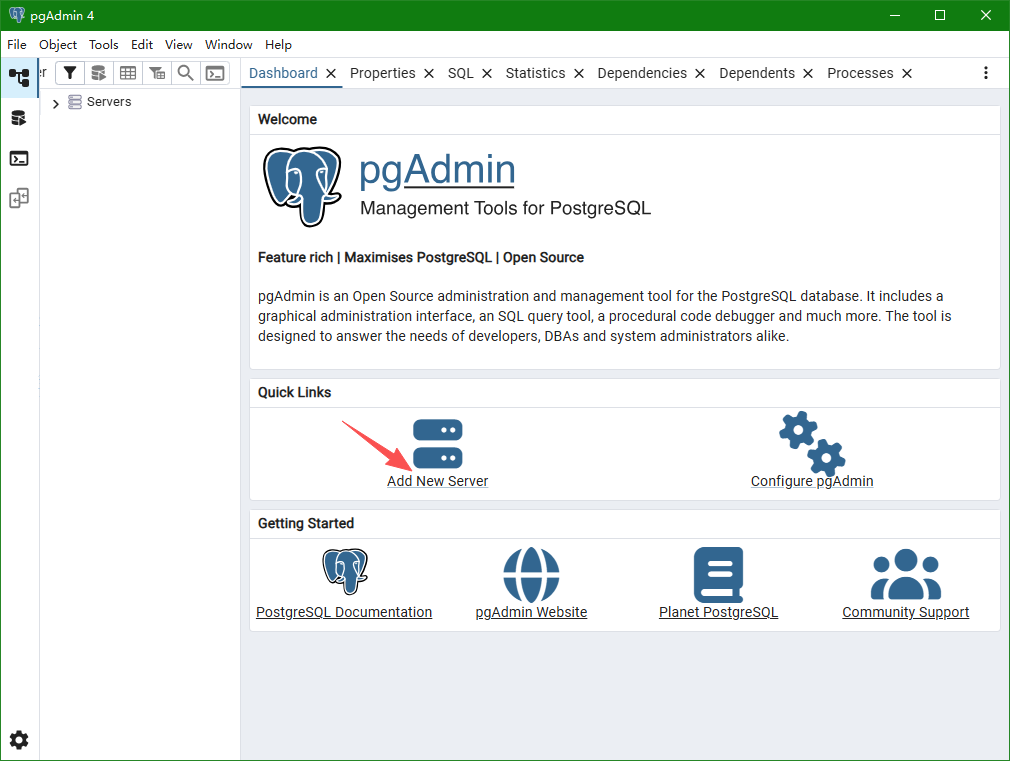The height and width of the screenshot is (761, 1010).
Task: Open the schema diff sidebar icon
Action: click(x=19, y=198)
